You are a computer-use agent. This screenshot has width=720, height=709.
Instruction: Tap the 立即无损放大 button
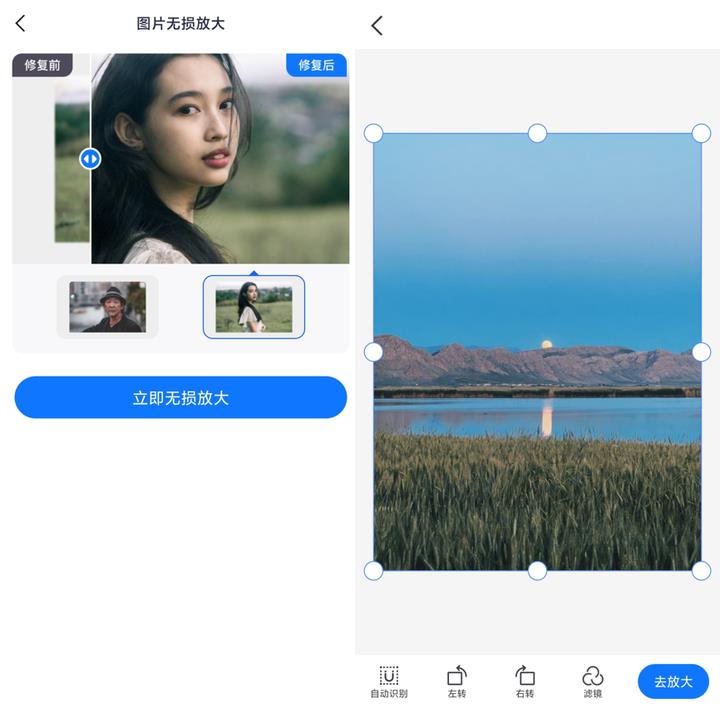click(x=180, y=397)
